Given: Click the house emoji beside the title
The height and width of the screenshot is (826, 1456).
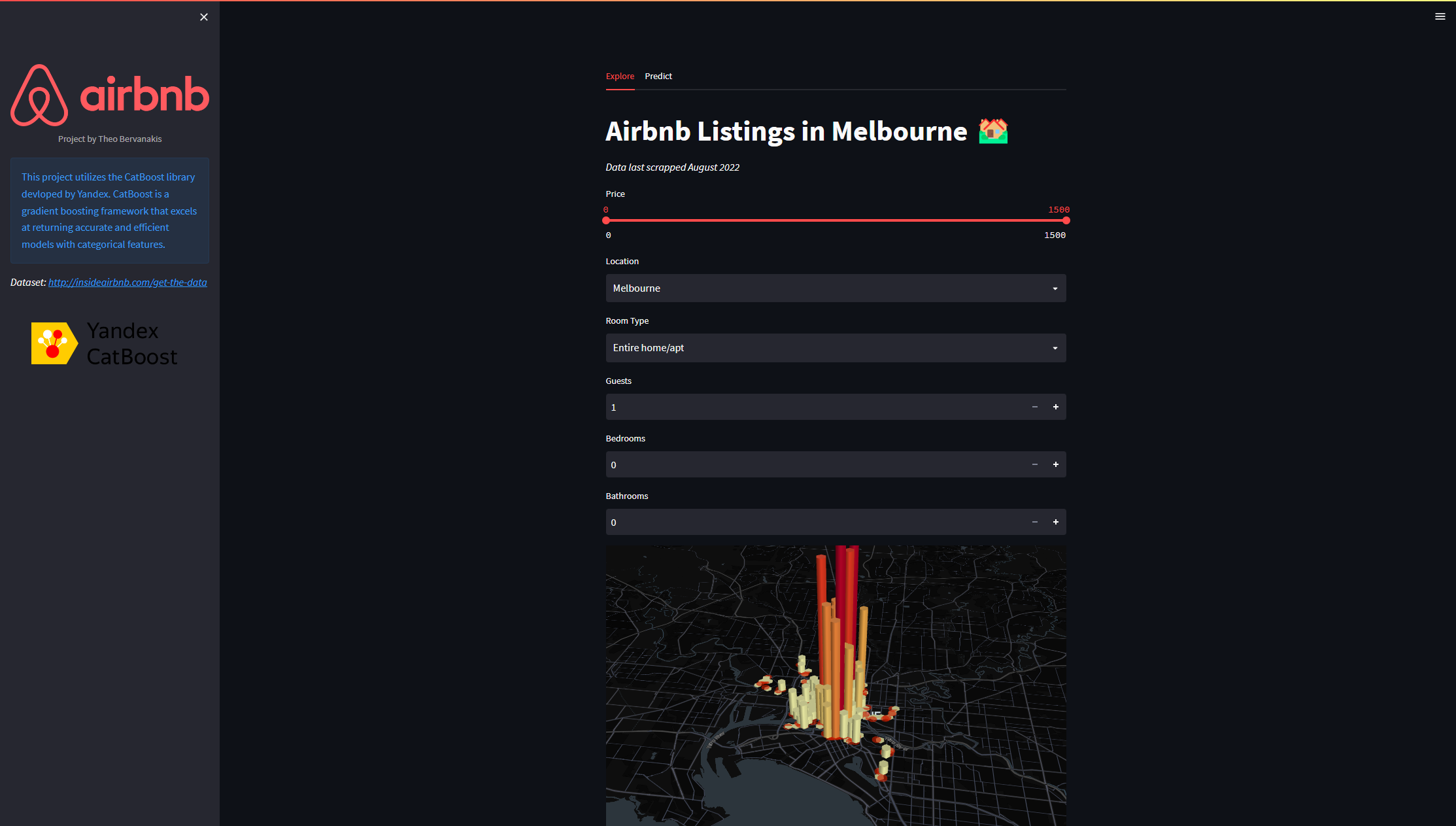Looking at the screenshot, I should 993,131.
